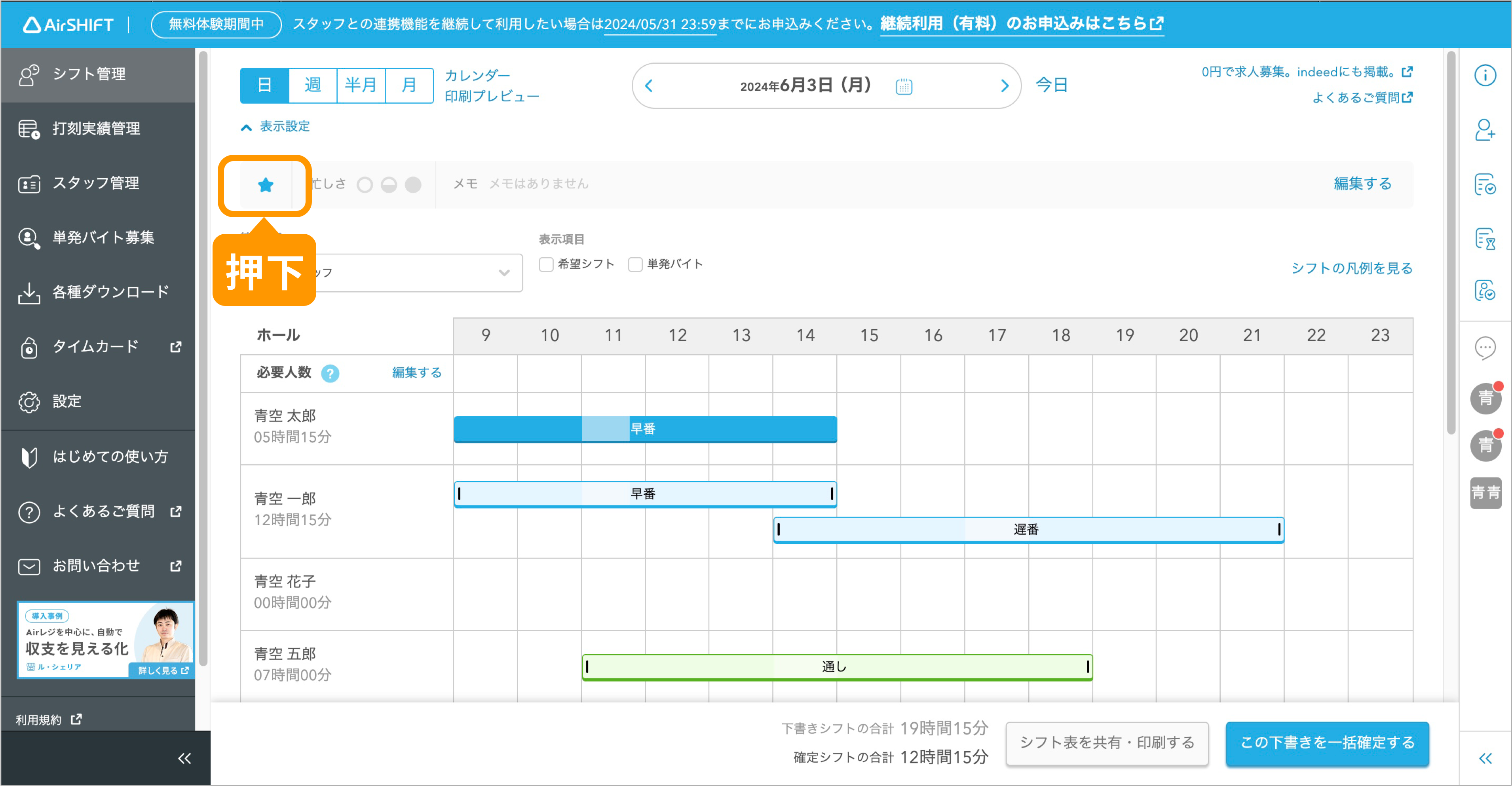Select 青空 五郎's 通し shift bar
Image resolution: width=1512 pixels, height=786 pixels.
[x=837, y=667]
